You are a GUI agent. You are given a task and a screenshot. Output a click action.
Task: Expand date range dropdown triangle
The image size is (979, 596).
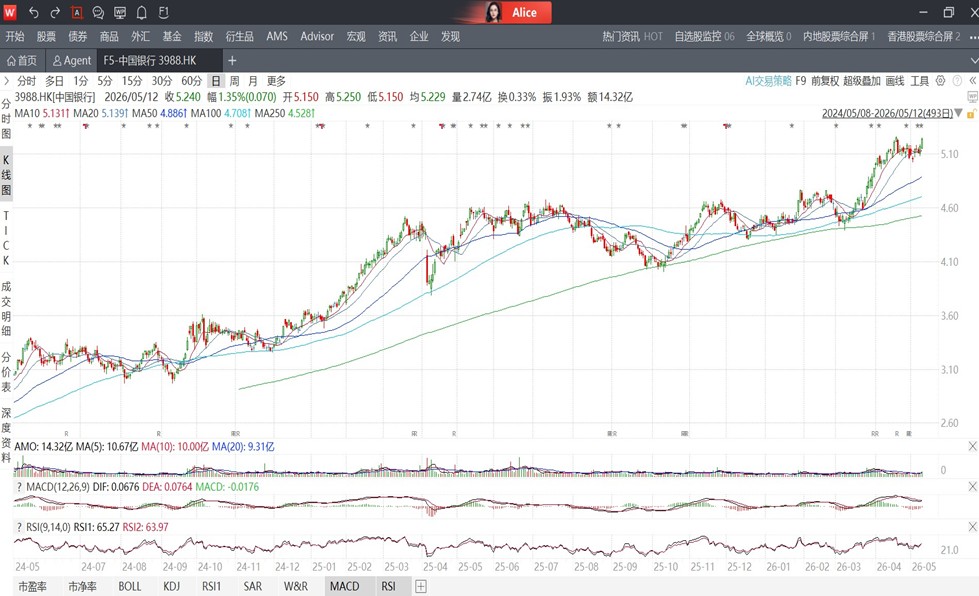[x=958, y=113]
